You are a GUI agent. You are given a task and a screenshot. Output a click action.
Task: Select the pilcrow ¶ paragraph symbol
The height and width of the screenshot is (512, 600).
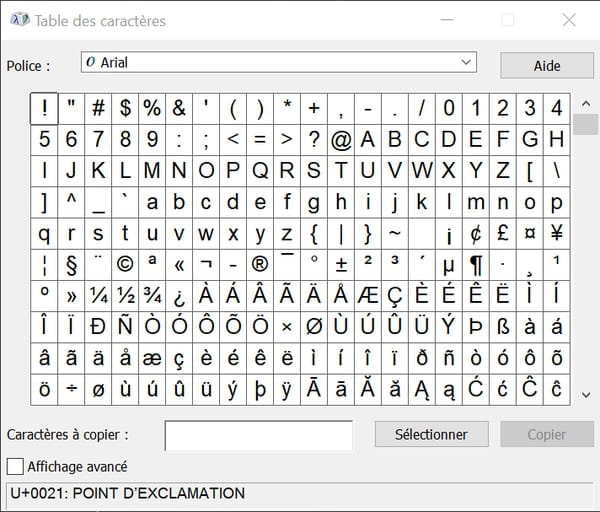point(476,265)
